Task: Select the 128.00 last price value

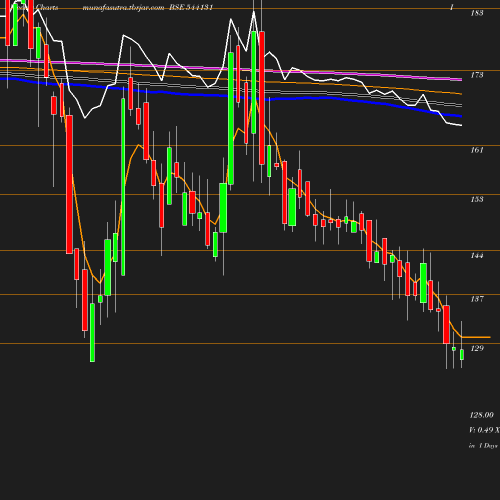Action: coord(481,415)
